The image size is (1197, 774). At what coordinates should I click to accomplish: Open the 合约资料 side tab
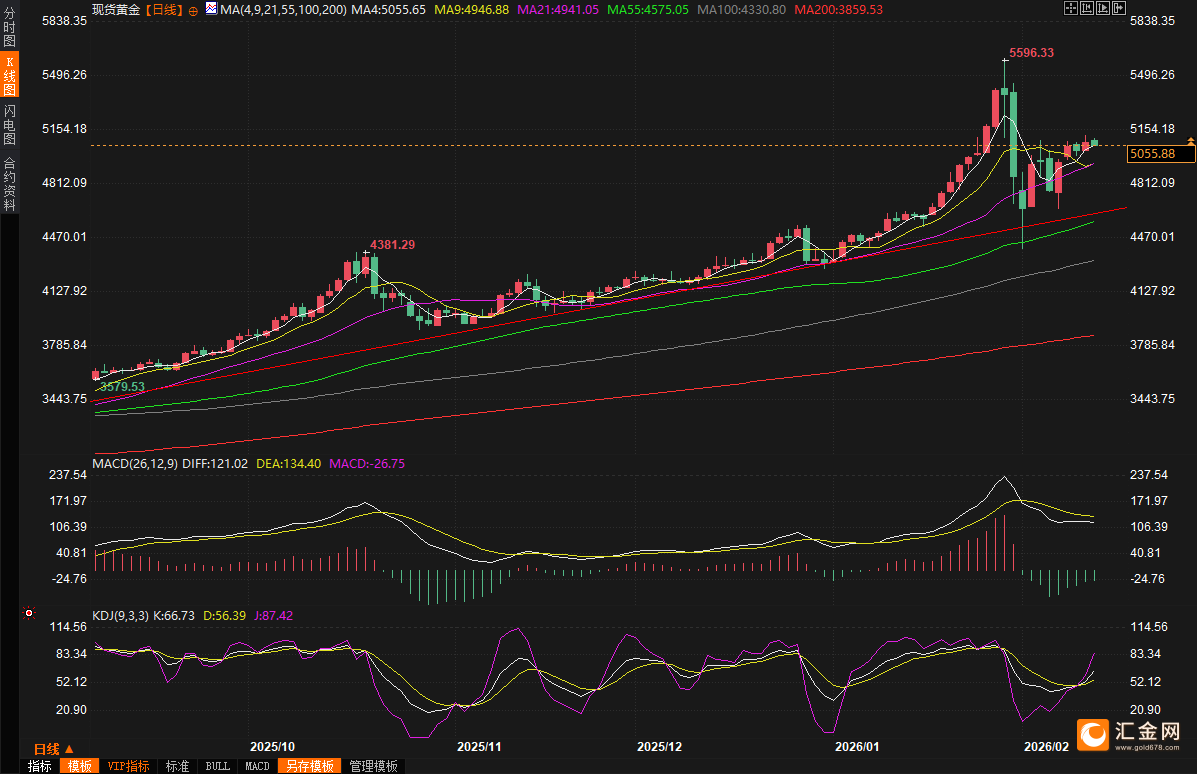(9, 184)
